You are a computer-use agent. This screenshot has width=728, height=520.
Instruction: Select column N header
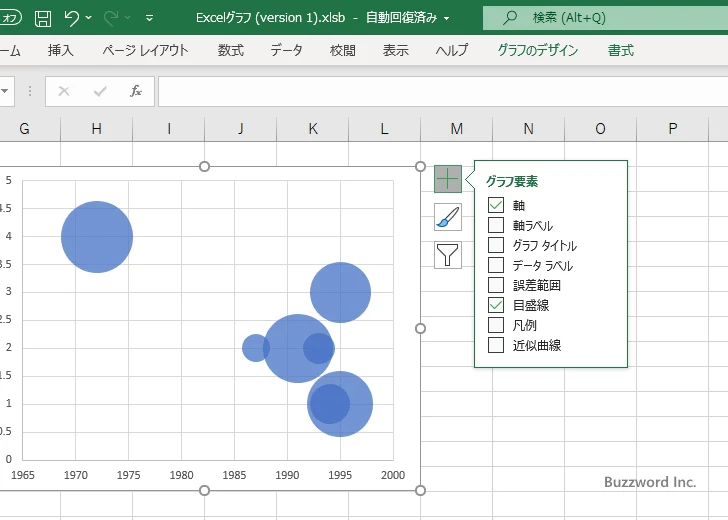528,129
